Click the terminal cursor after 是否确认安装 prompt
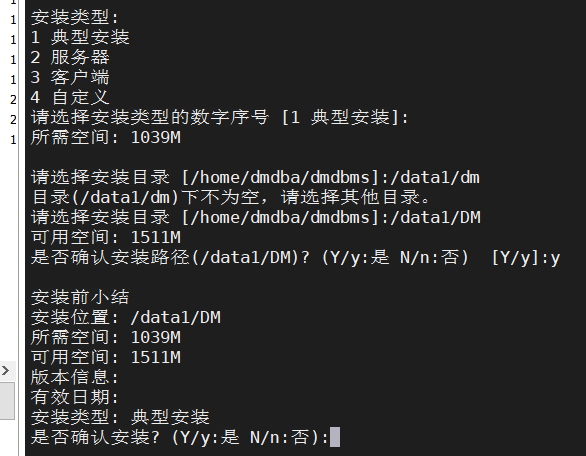Image resolution: width=586 pixels, height=456 pixels. point(335,437)
